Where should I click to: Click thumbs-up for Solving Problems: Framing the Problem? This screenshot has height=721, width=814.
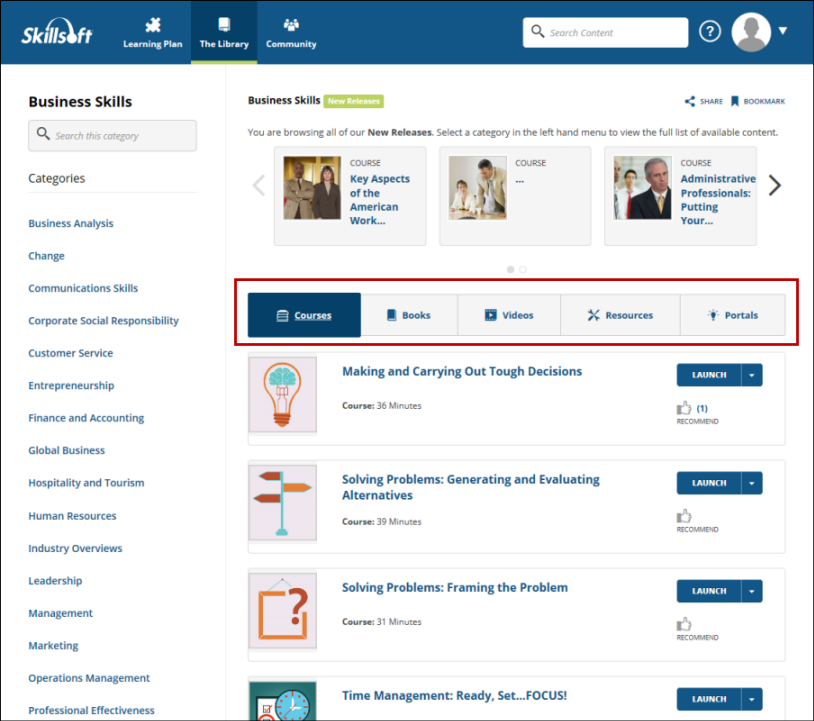coord(685,624)
